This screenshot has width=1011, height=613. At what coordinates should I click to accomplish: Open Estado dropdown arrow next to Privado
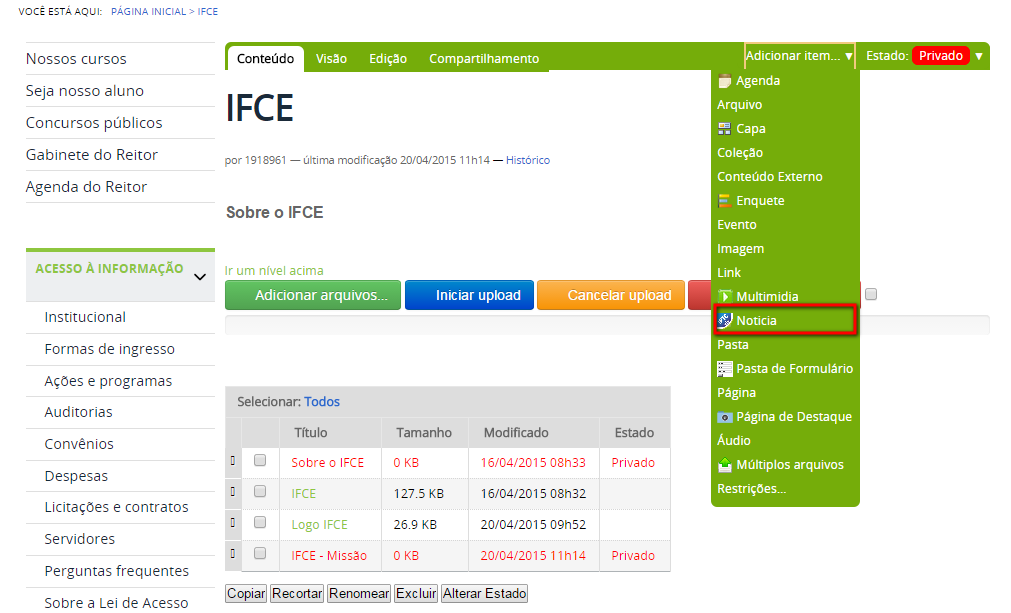[x=979, y=56]
